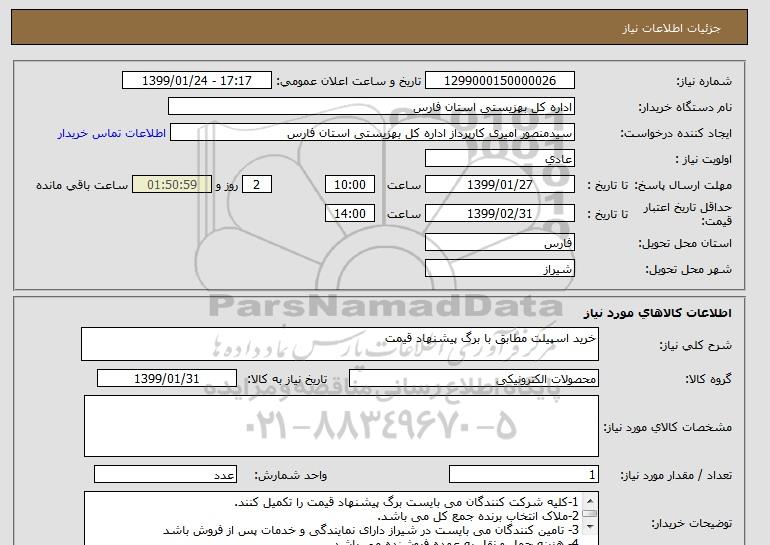Click the delivery province field فارس
Viewport: 770px width, 545px height.
click(x=499, y=243)
